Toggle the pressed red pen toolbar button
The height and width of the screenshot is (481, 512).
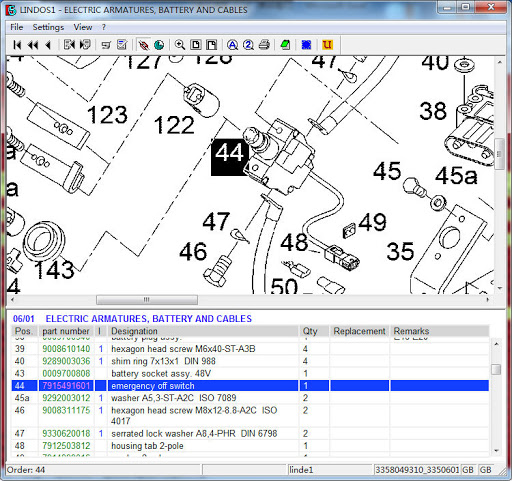coord(143,45)
